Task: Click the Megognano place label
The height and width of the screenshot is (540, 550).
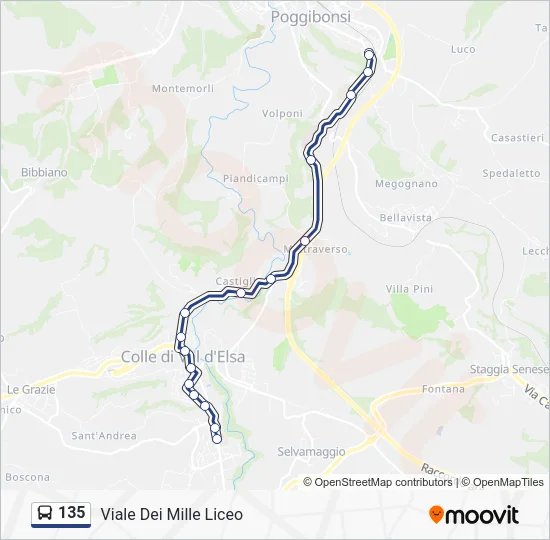Action: click(407, 184)
